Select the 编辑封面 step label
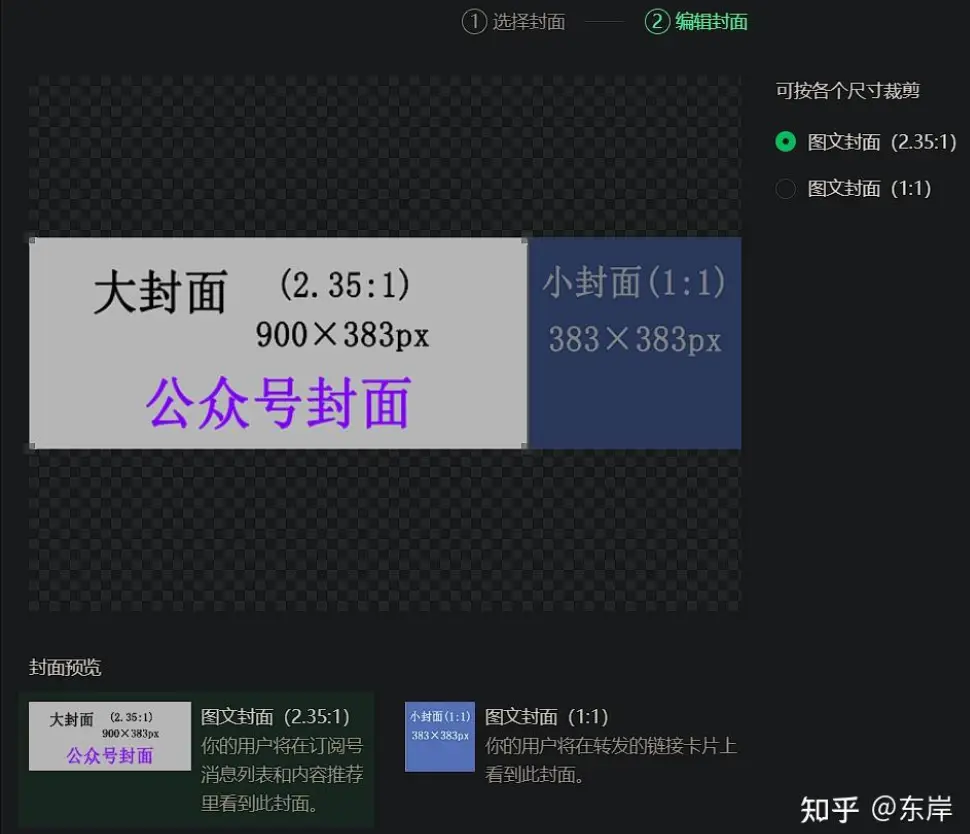The image size is (970, 834). click(711, 21)
